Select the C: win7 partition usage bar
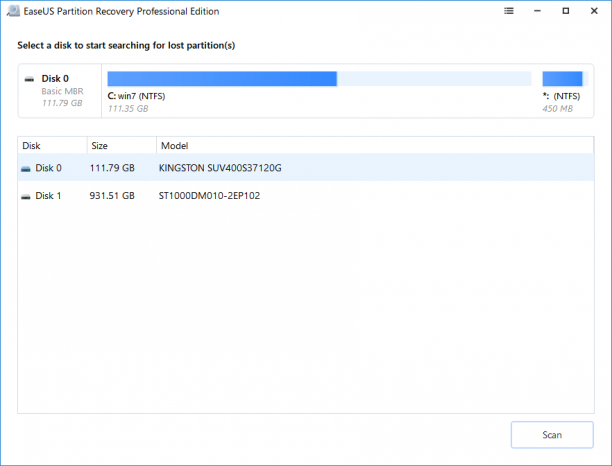The width and height of the screenshot is (612, 466). tap(319, 78)
